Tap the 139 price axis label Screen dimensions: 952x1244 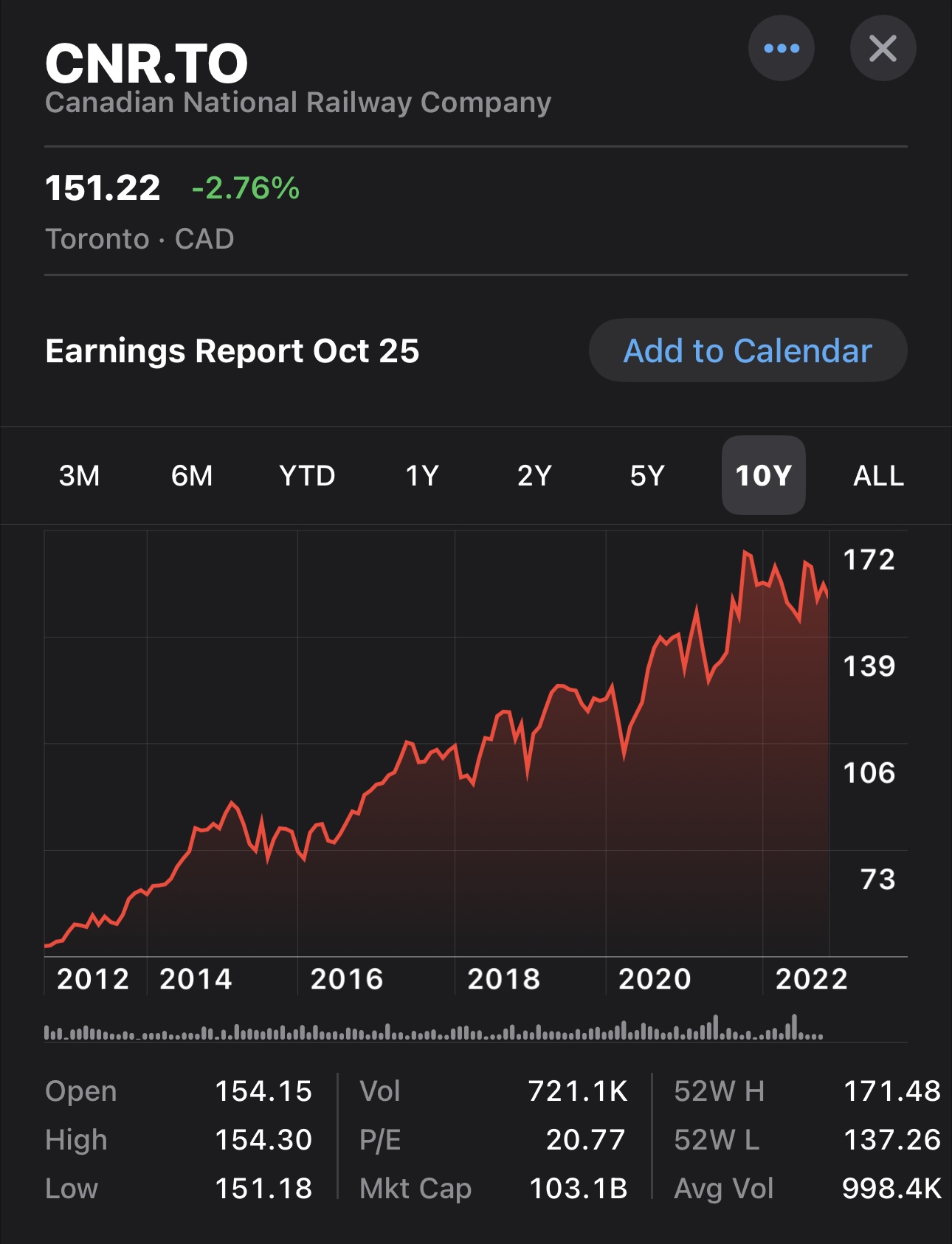click(x=869, y=666)
